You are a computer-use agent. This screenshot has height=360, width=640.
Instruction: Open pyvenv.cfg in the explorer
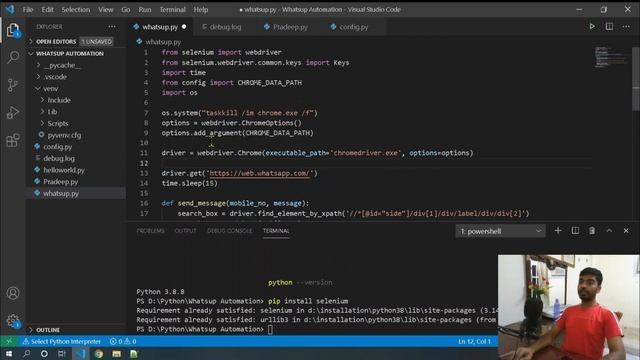[64, 135]
